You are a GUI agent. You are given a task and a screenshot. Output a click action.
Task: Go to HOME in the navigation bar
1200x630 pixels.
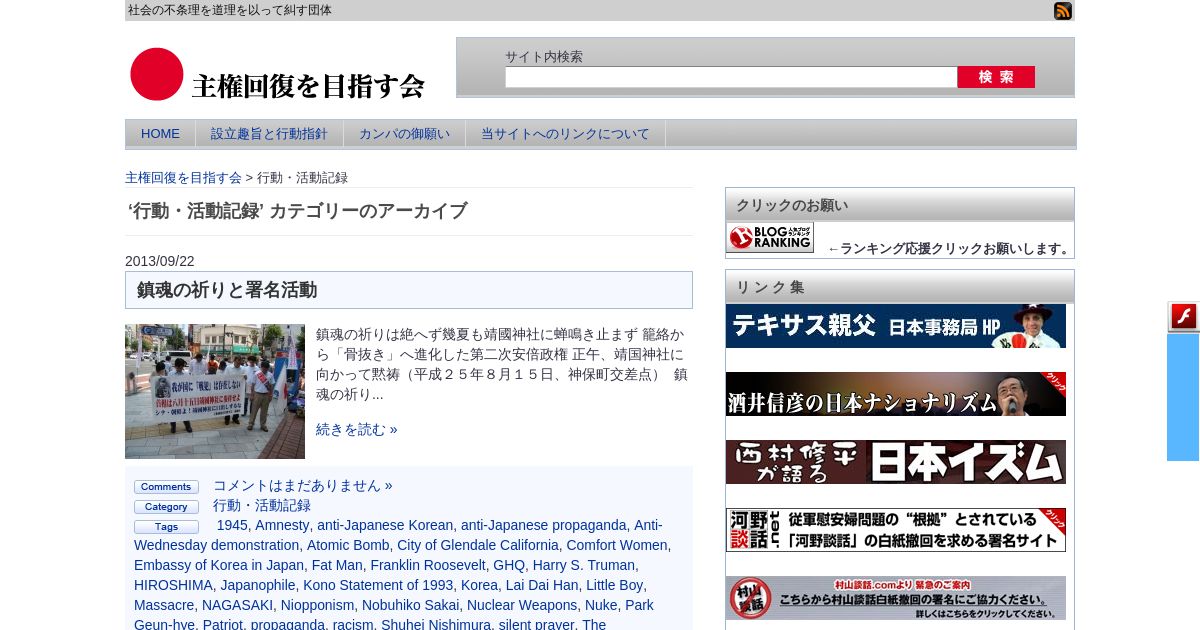click(160, 134)
